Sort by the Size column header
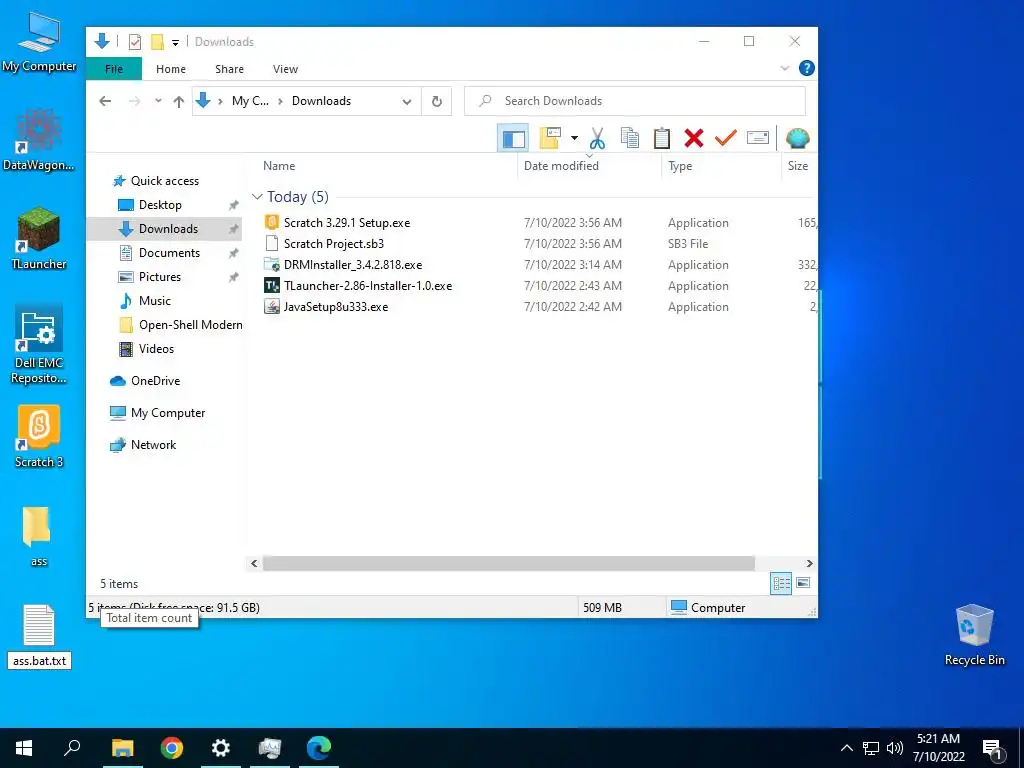Screen dimensions: 1024x768 pos(797,166)
